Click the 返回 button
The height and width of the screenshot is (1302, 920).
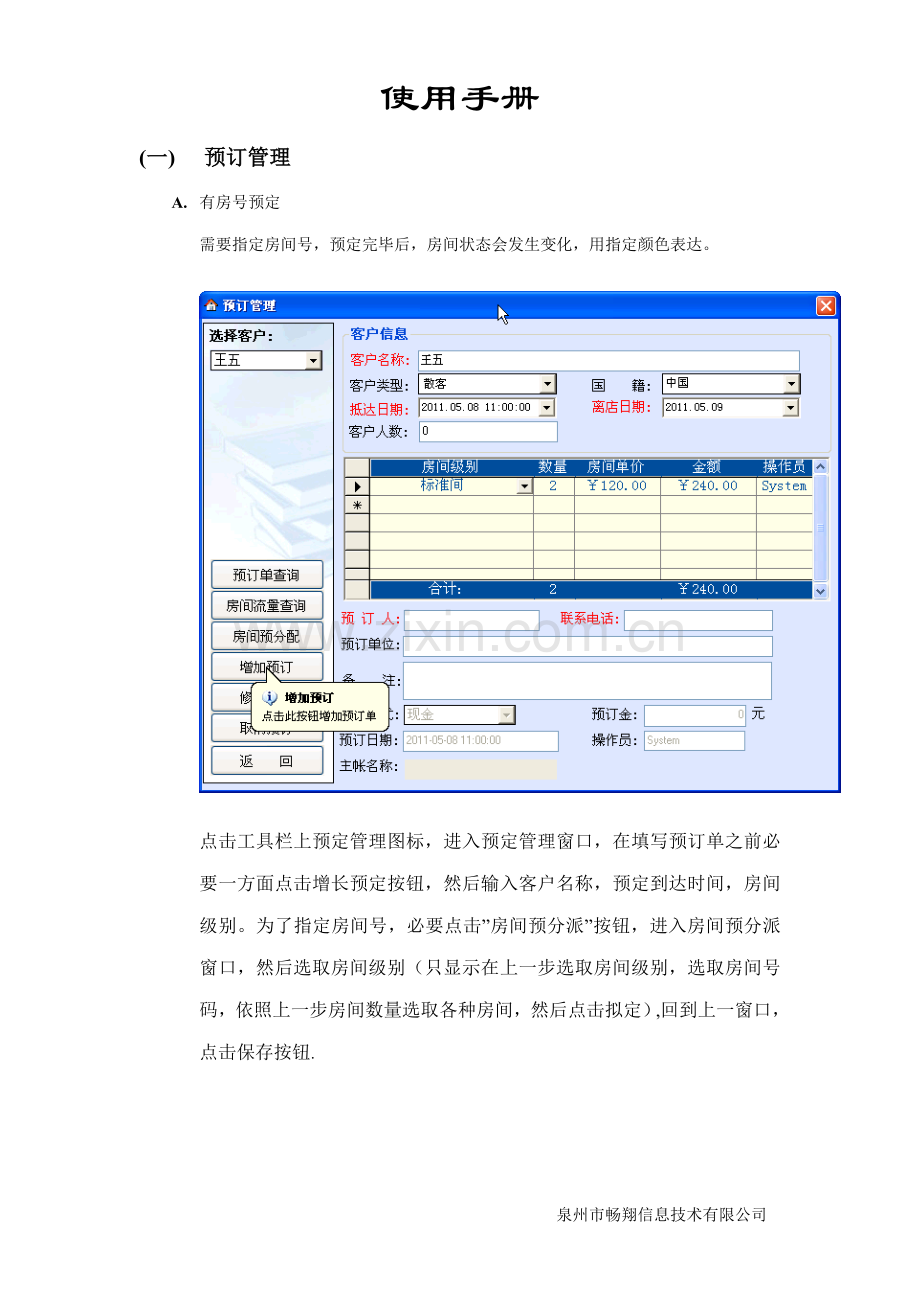[x=267, y=761]
